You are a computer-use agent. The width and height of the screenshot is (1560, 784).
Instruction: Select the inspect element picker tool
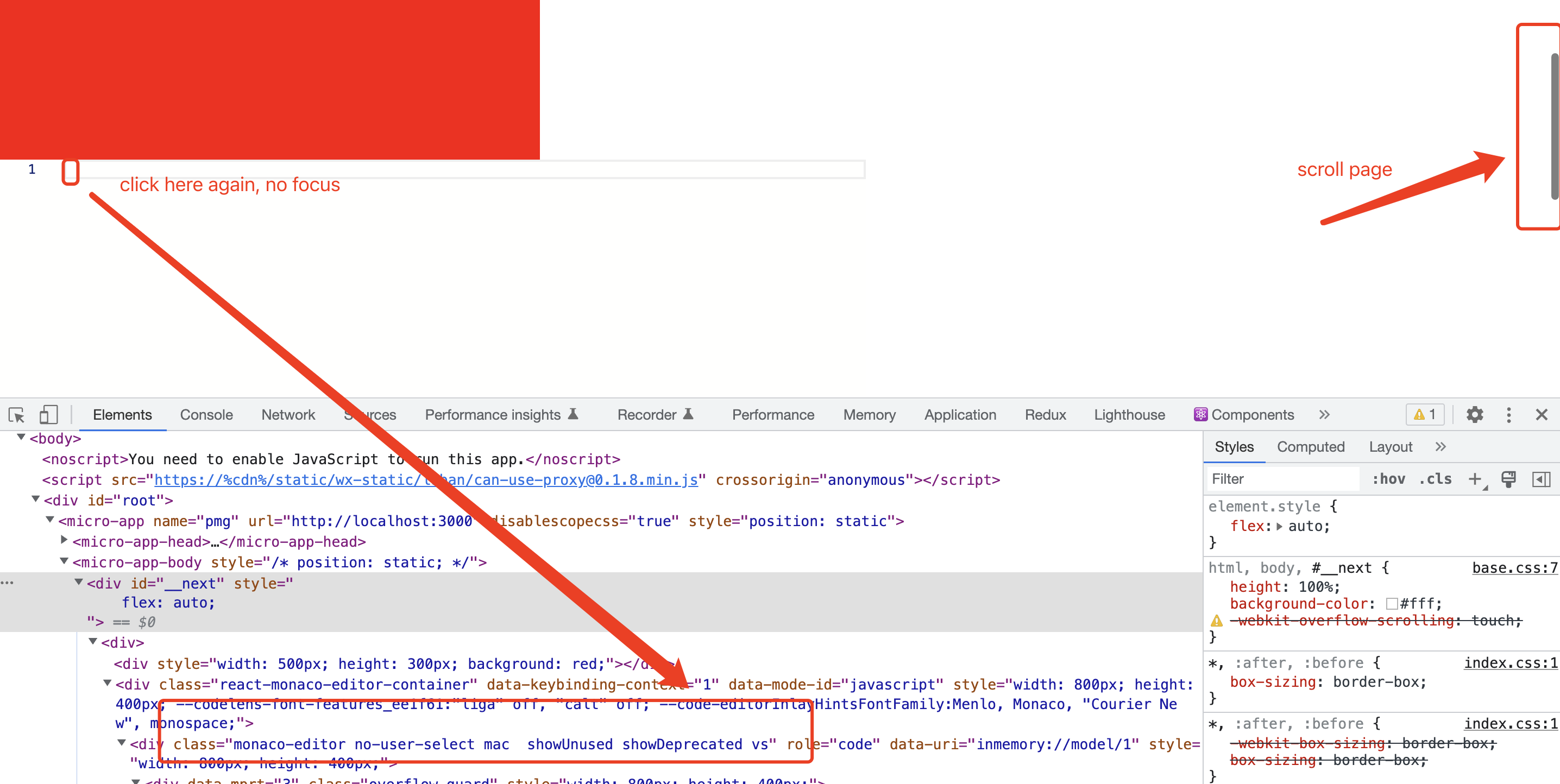point(16,415)
